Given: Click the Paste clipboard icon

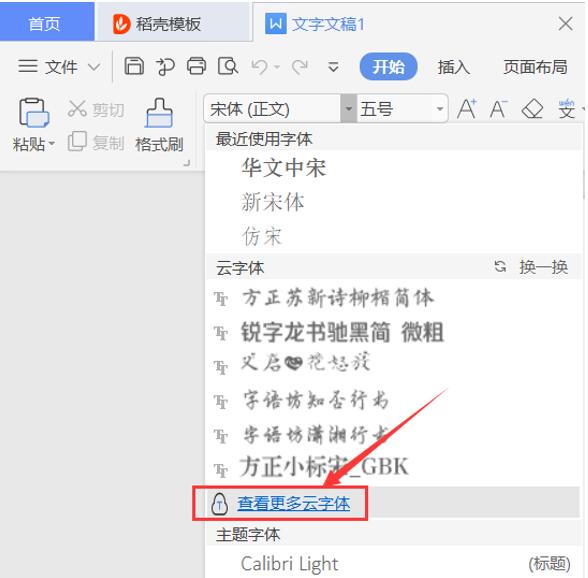Looking at the screenshot, I should pyautogui.click(x=34, y=112).
